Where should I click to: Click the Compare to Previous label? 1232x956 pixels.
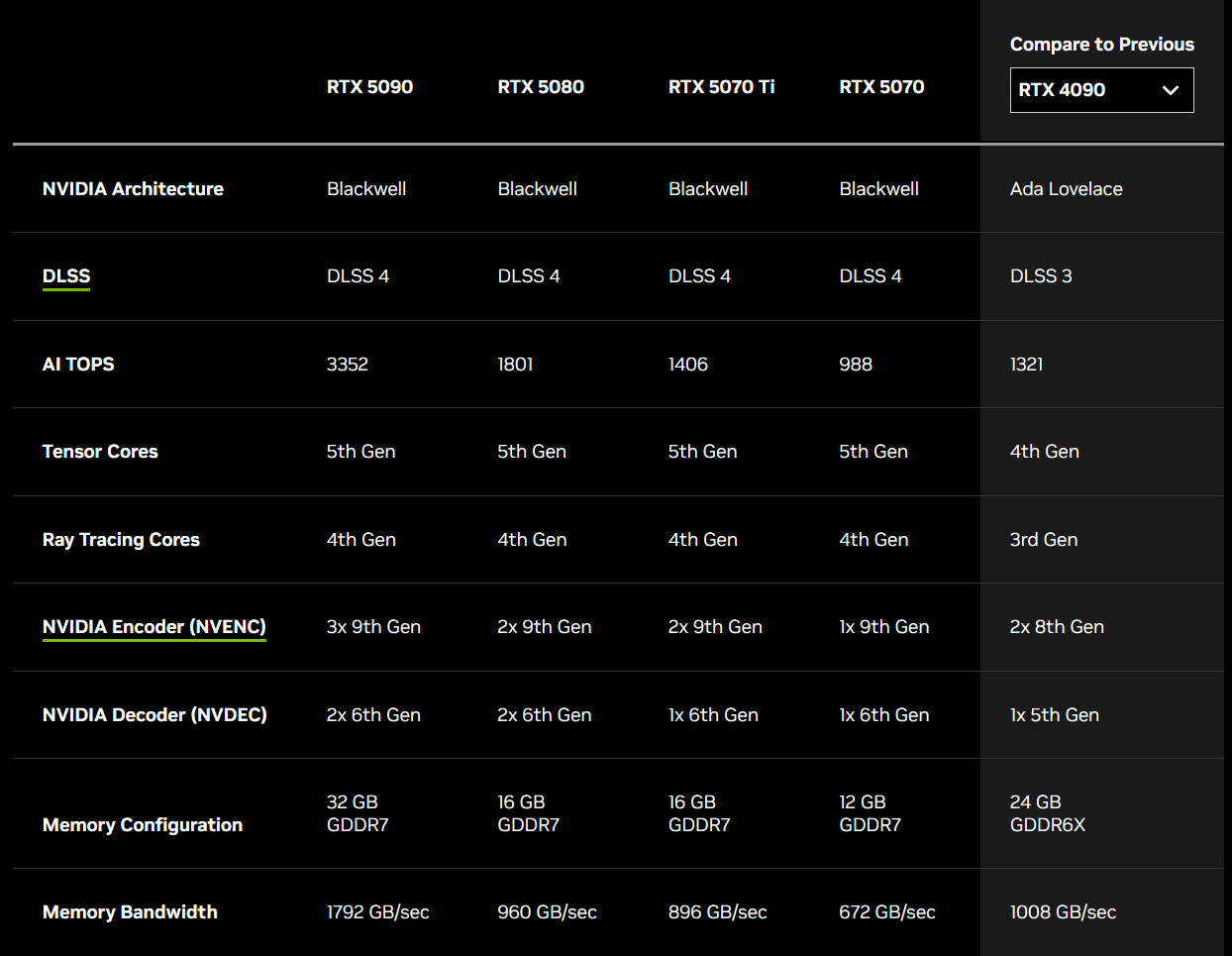(x=1101, y=45)
